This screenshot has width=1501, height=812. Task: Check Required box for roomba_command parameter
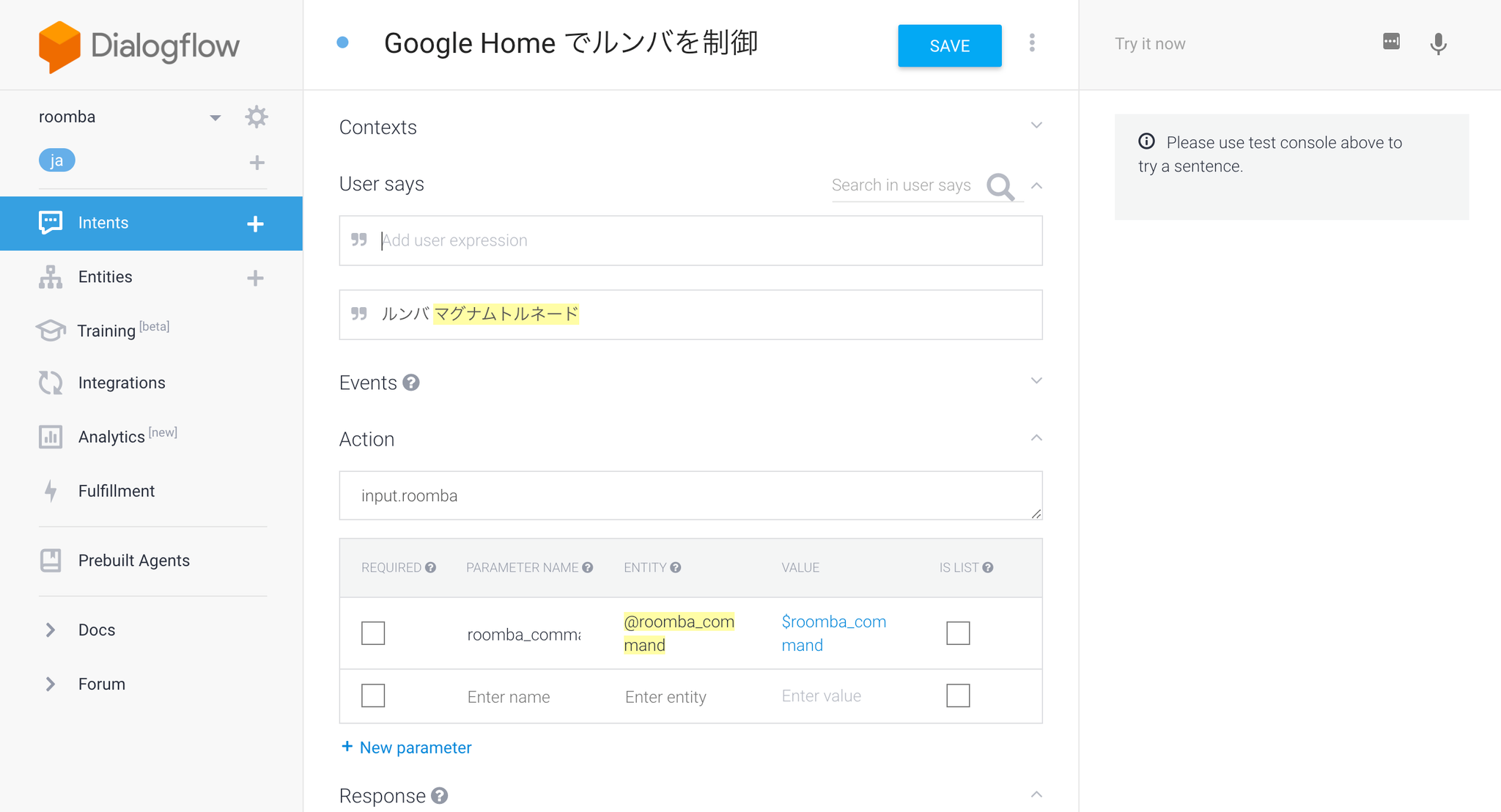click(373, 633)
